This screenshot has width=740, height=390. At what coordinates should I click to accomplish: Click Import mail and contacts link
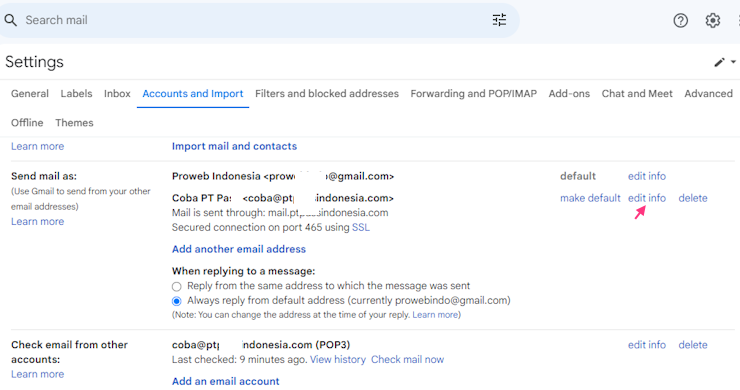234,146
